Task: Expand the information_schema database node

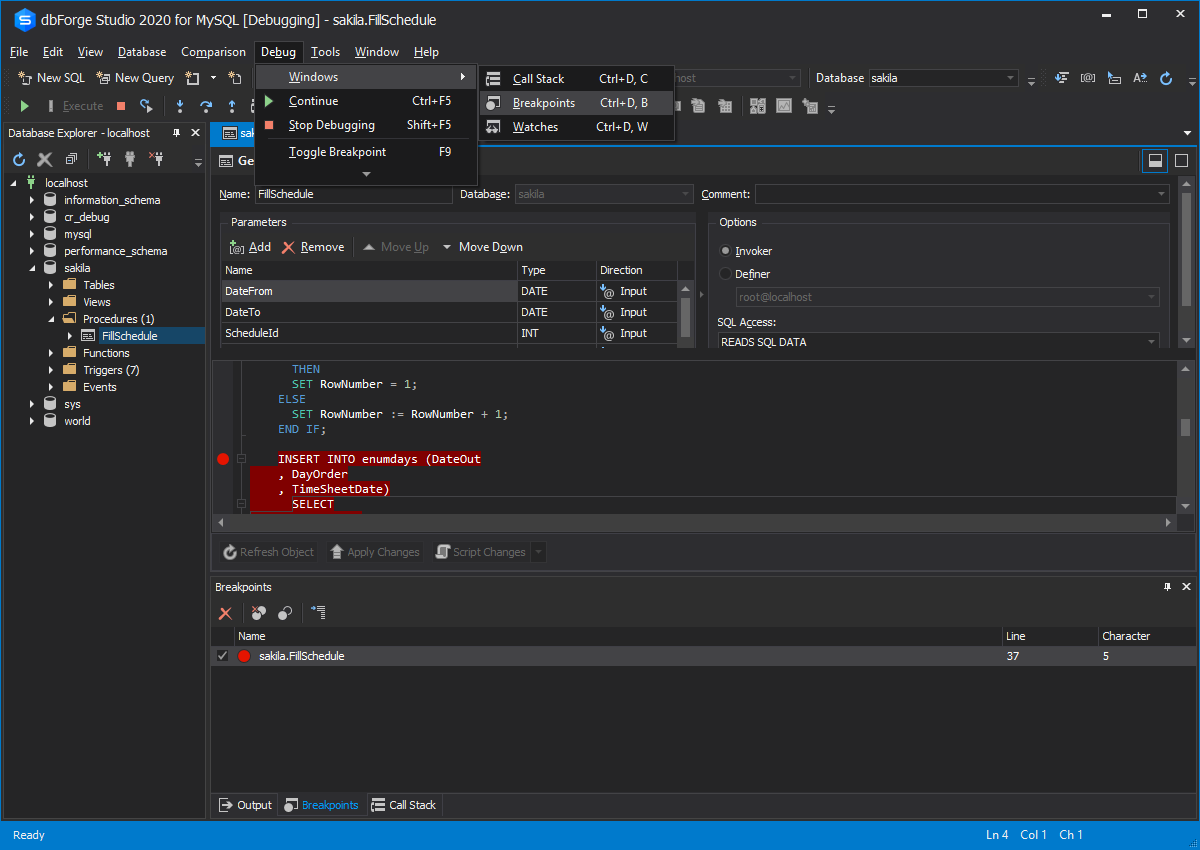Action: pos(33,200)
